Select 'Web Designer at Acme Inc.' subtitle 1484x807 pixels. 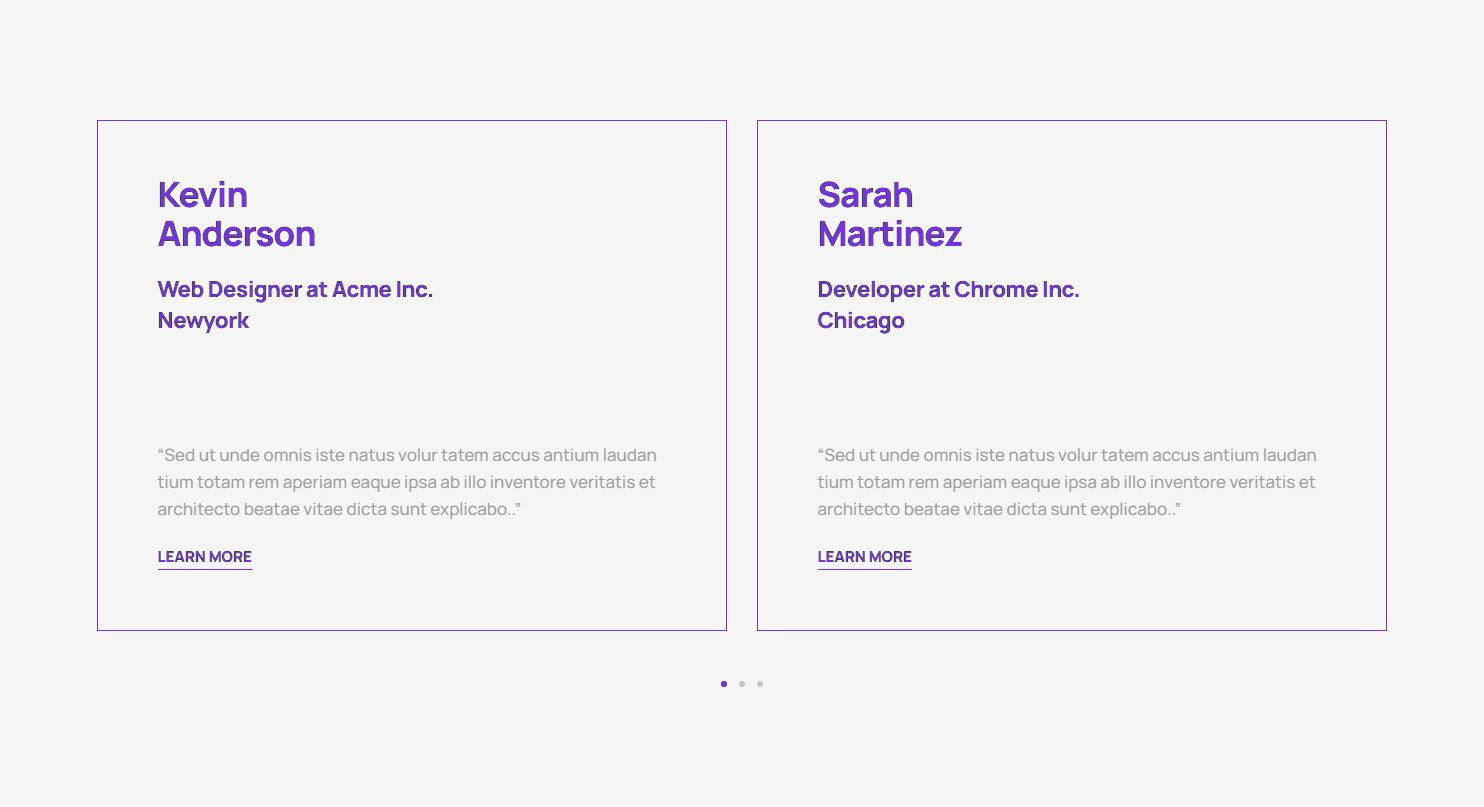[x=295, y=290]
